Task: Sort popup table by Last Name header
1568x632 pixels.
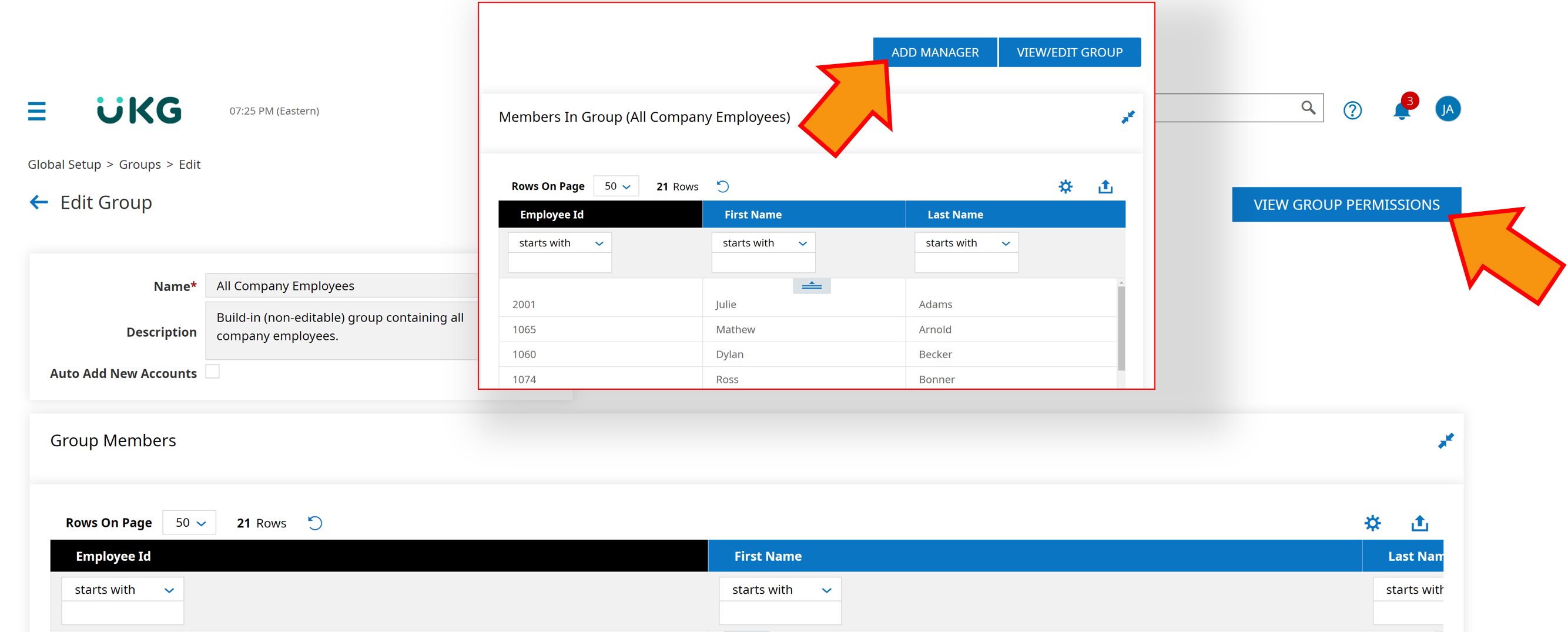Action: pyautogui.click(x=1016, y=215)
